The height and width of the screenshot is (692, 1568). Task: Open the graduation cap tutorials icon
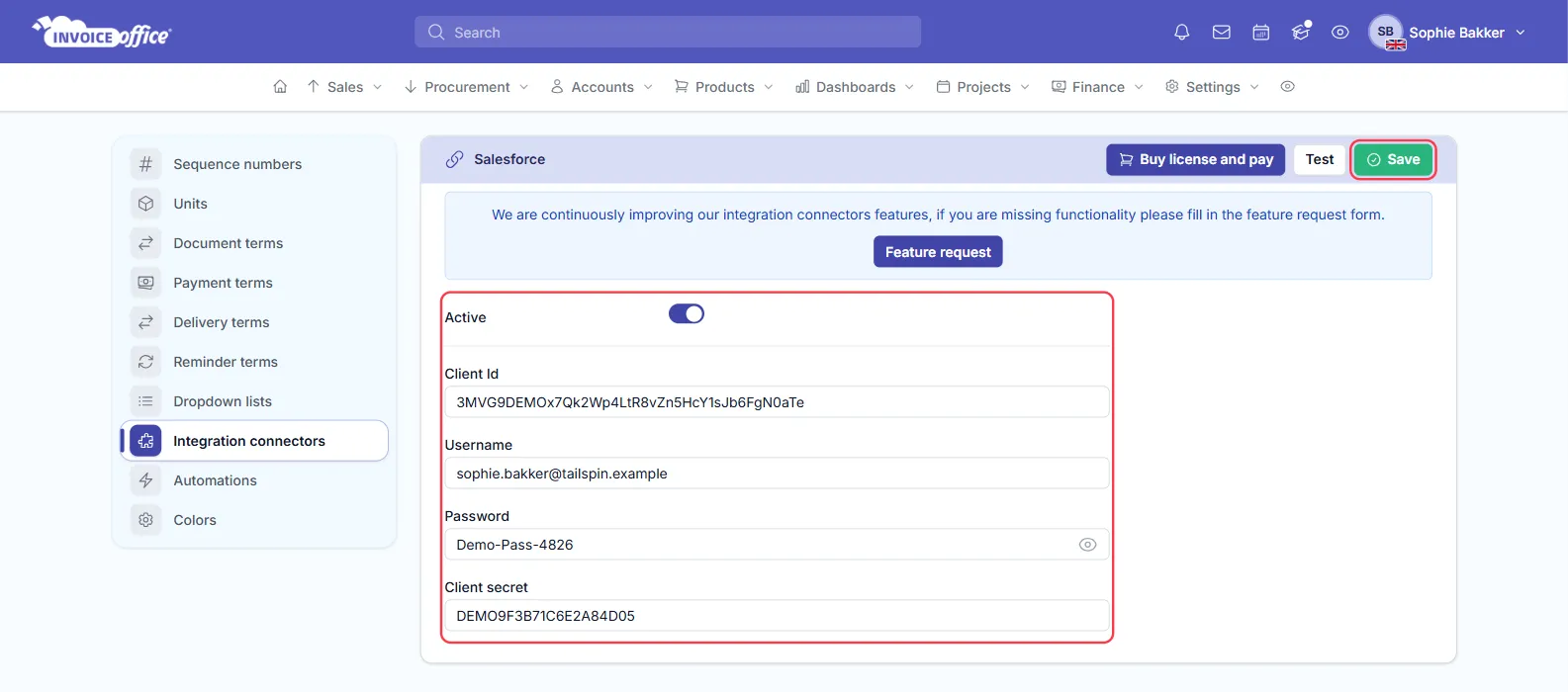pos(1301,33)
